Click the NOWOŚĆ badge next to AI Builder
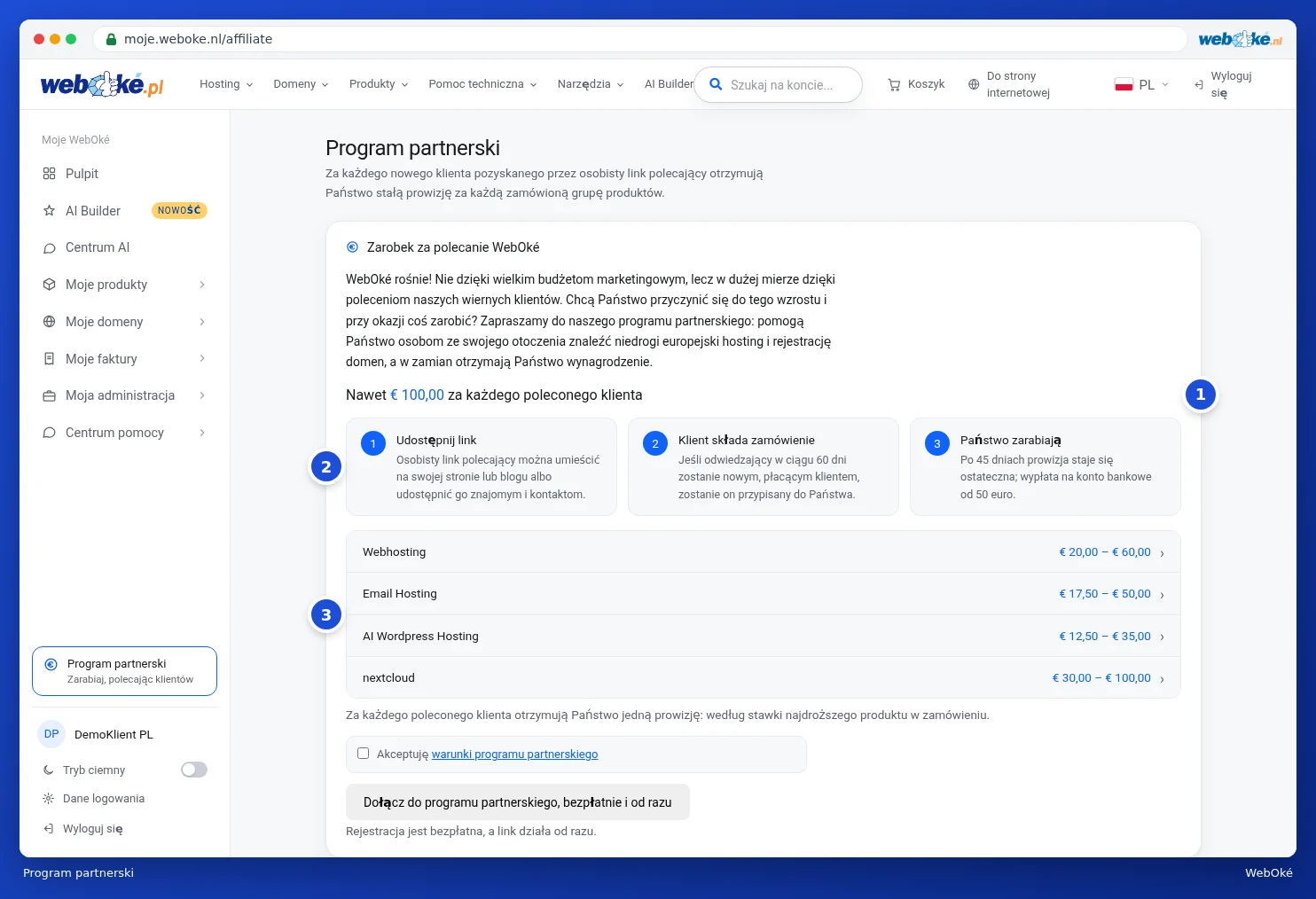1316x899 pixels. point(179,210)
